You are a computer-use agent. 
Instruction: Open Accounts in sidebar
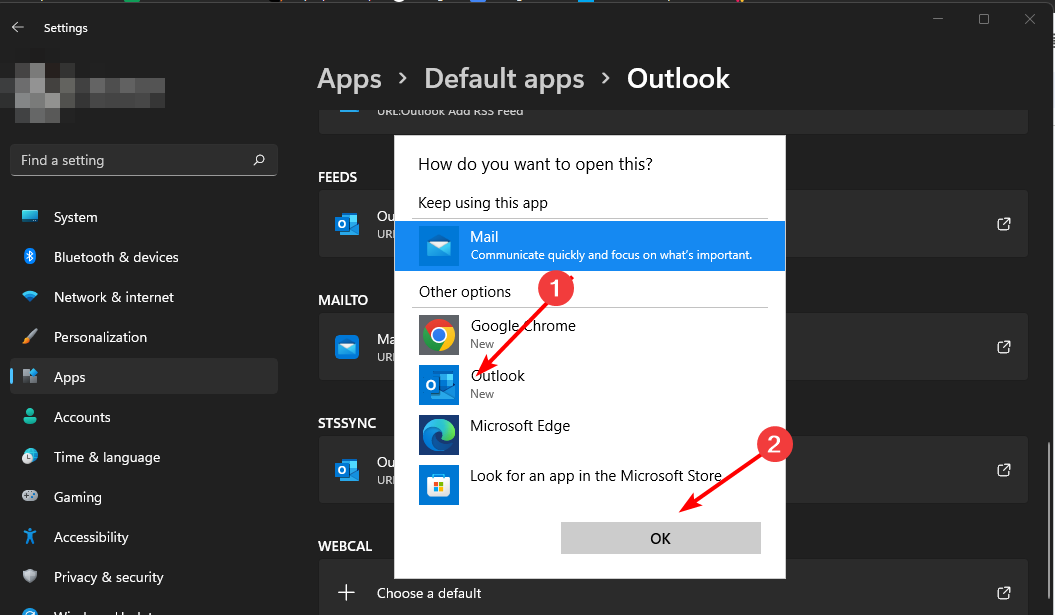point(144,417)
